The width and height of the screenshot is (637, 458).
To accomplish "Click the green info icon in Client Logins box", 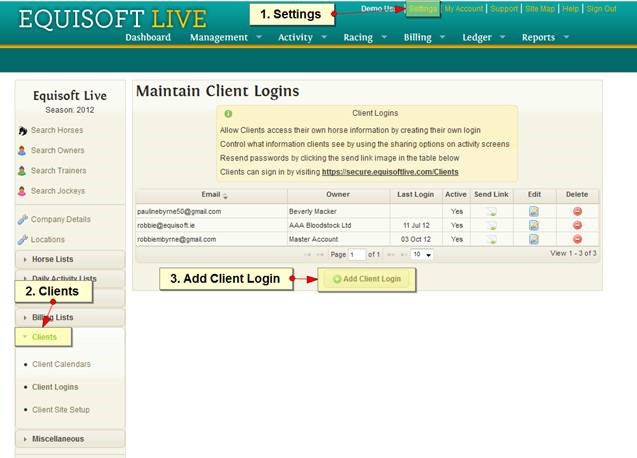I will click(x=228, y=114).
